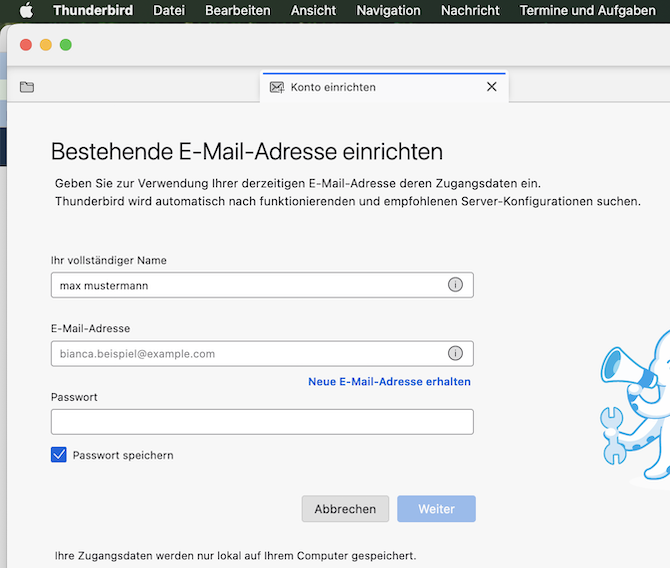Click envelope icon on Konto einrichten tab
The image size is (670, 568).
coord(277,87)
